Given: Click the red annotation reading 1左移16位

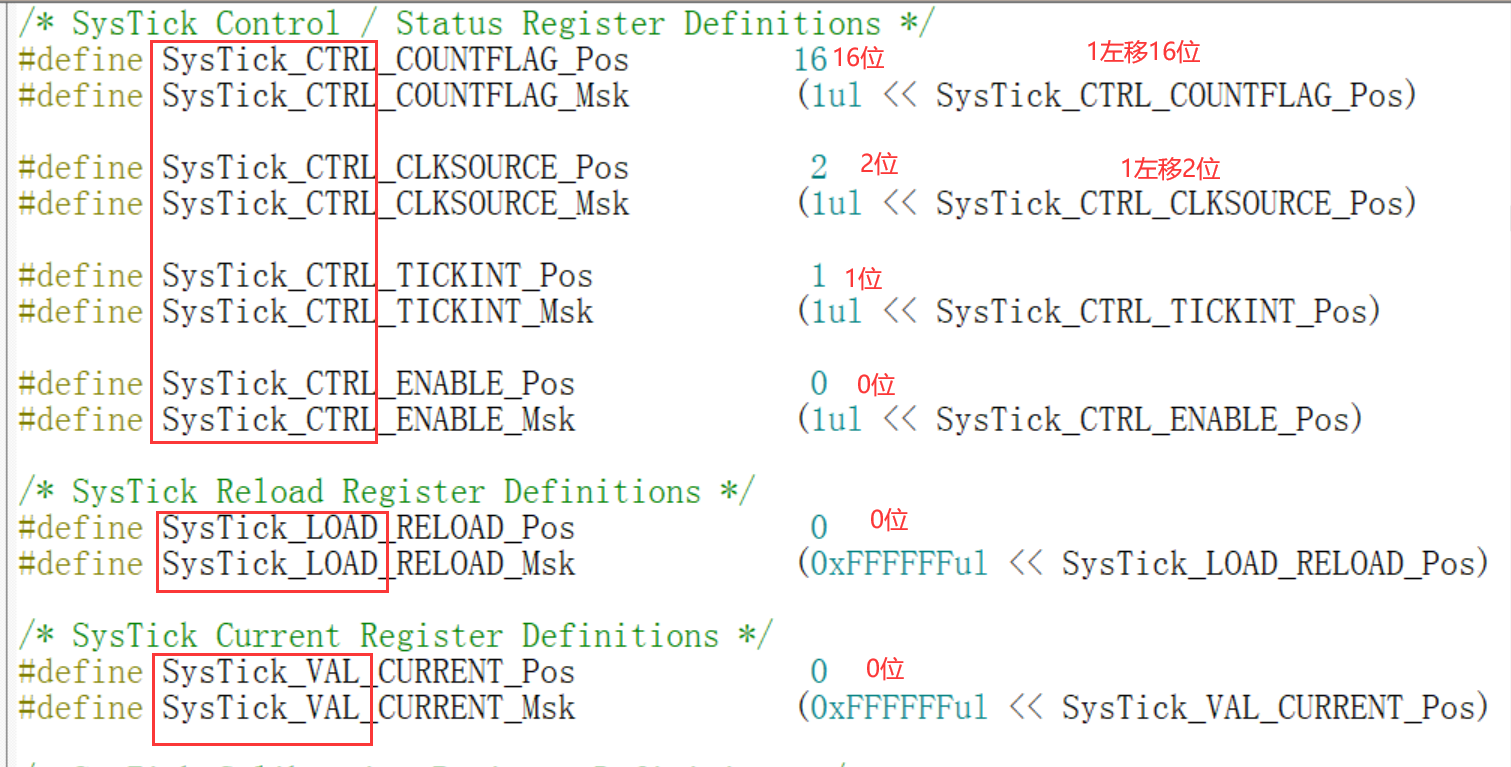Looking at the screenshot, I should [1146, 49].
